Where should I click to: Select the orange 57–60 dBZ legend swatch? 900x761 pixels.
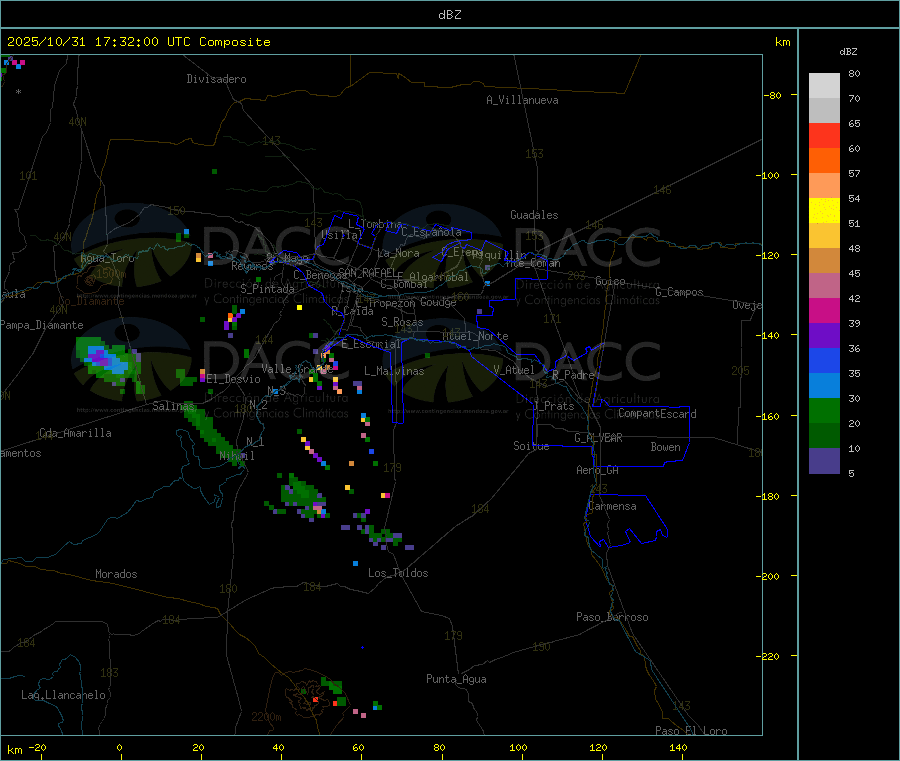824,161
